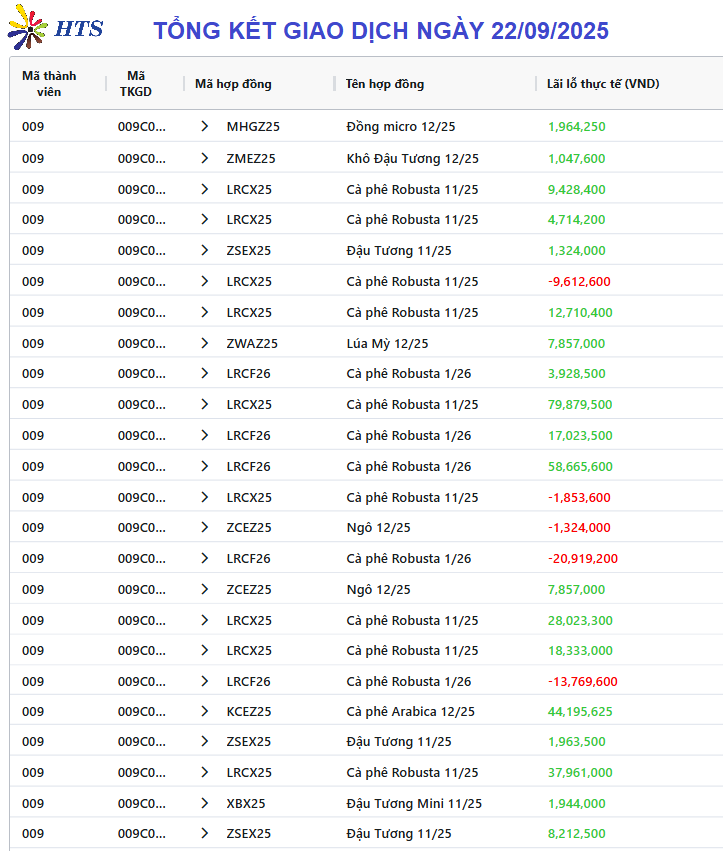Expand the ZMEZ25 contract row chevron
The width and height of the screenshot is (723, 851).
coord(205,158)
